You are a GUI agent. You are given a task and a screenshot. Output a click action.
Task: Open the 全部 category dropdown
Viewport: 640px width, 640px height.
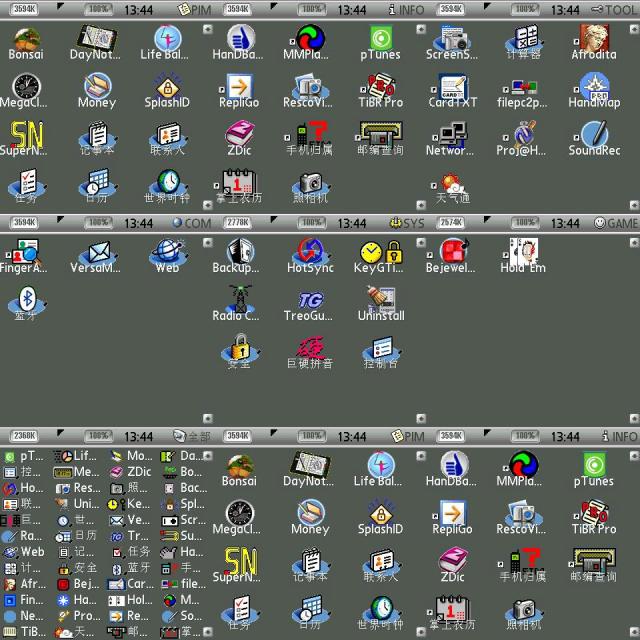click(x=191, y=437)
